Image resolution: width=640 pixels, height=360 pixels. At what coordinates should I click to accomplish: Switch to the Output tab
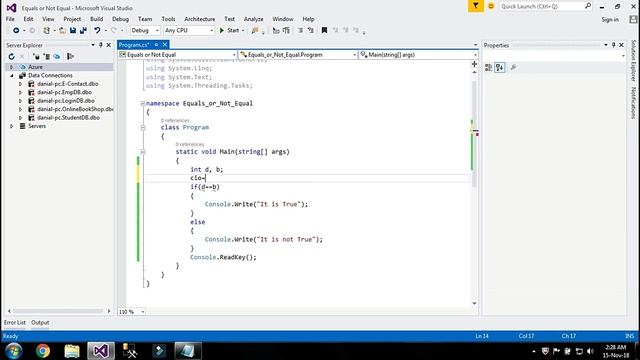point(40,322)
